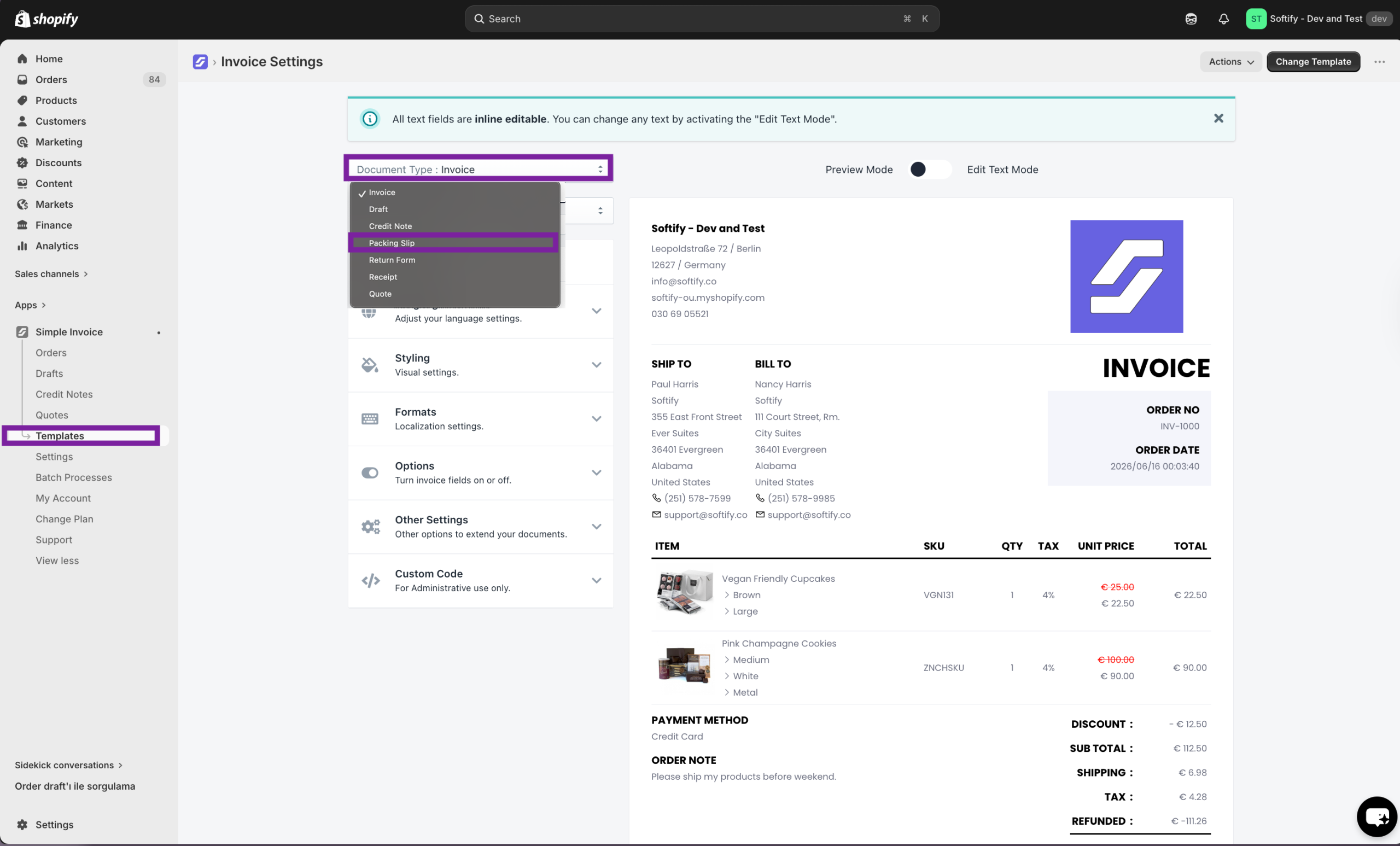Click View less in sidebar
1400x846 pixels.
coord(57,560)
